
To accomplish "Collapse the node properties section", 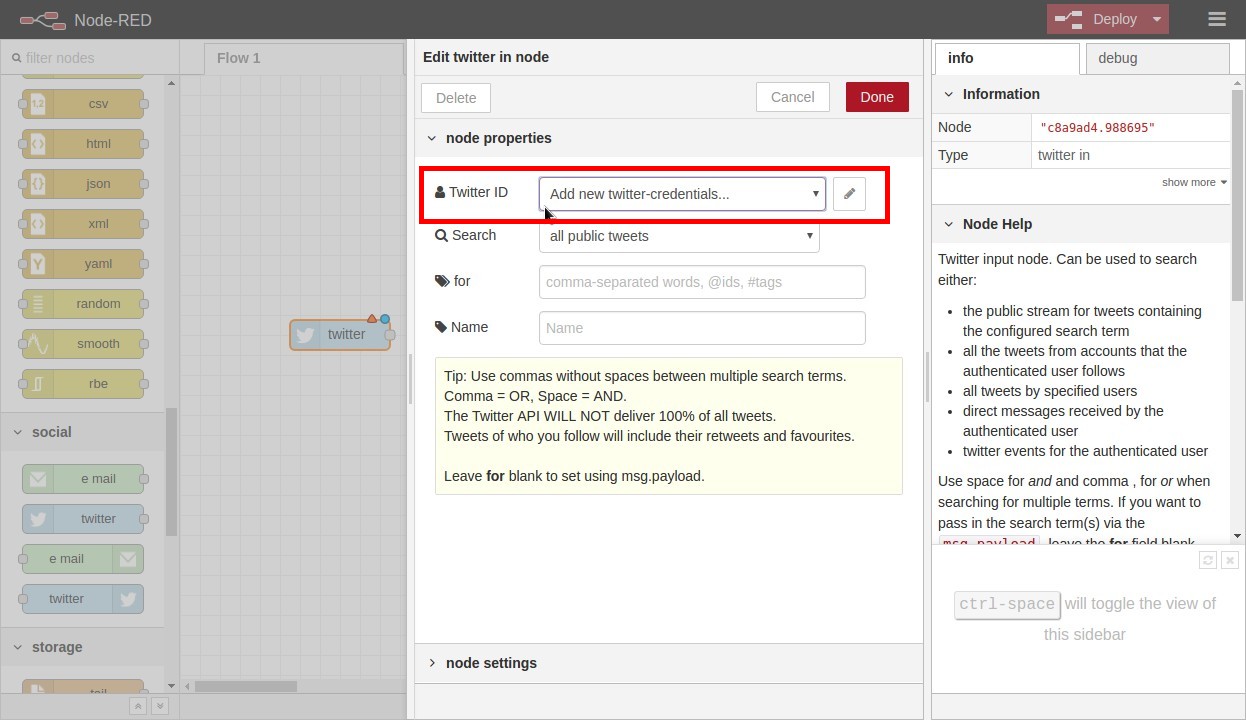I will point(668,138).
